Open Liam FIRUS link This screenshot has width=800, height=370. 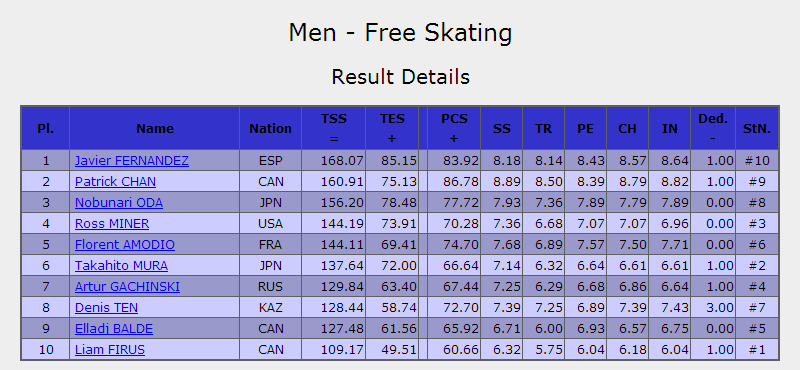110,350
